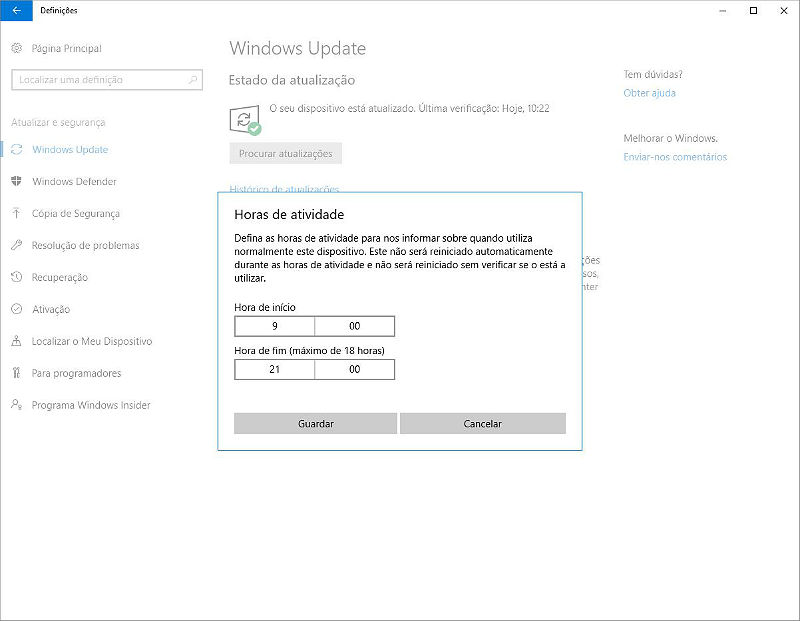Open Enviar-nos comentários link
The image size is (800, 621).
click(675, 157)
